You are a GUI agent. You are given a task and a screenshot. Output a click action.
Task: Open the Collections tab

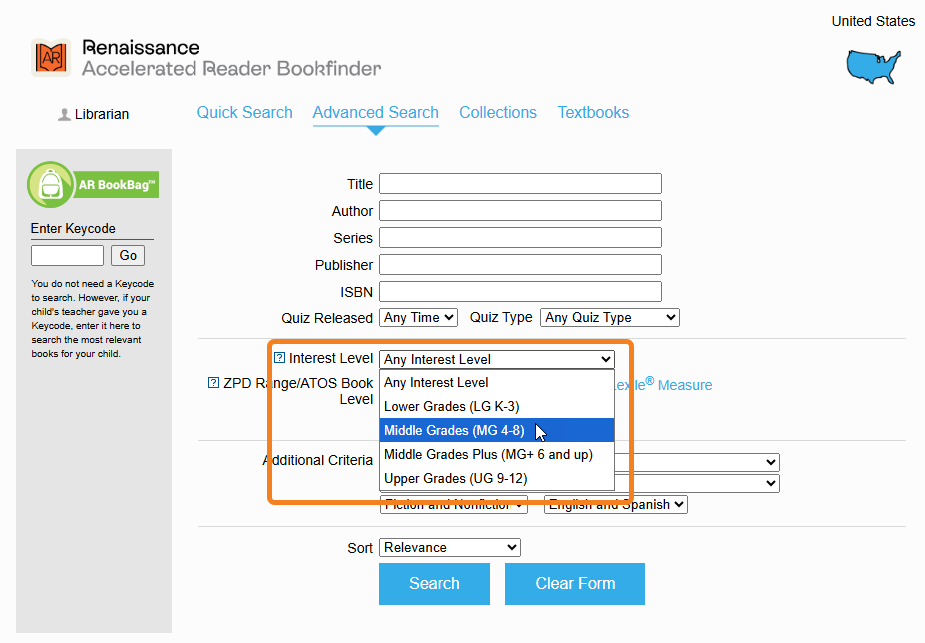498,113
